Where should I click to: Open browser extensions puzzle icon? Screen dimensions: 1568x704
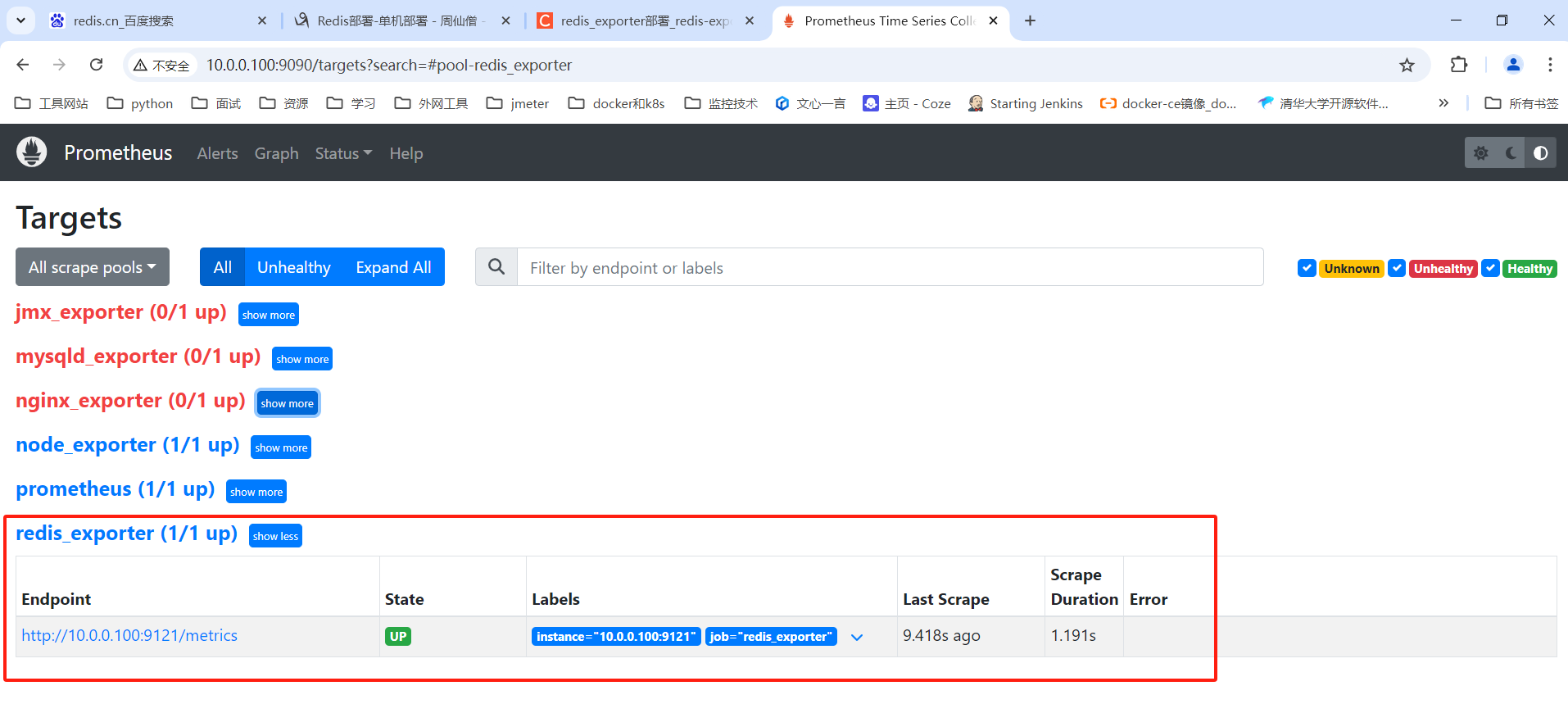coord(1458,65)
